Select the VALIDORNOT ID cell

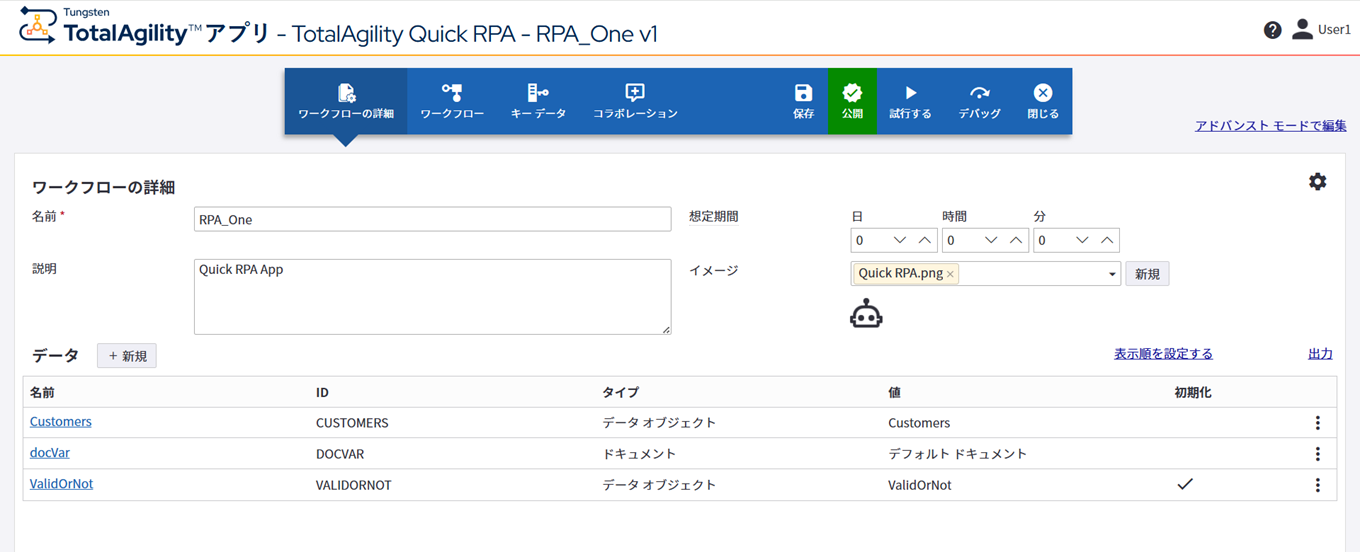(354, 485)
